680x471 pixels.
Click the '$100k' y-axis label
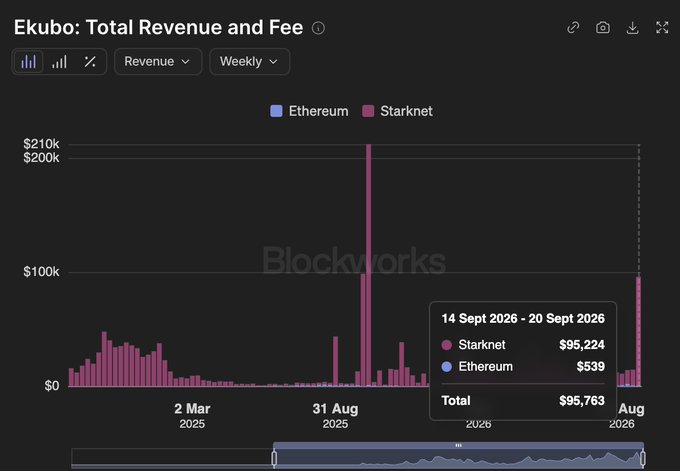click(x=41, y=272)
